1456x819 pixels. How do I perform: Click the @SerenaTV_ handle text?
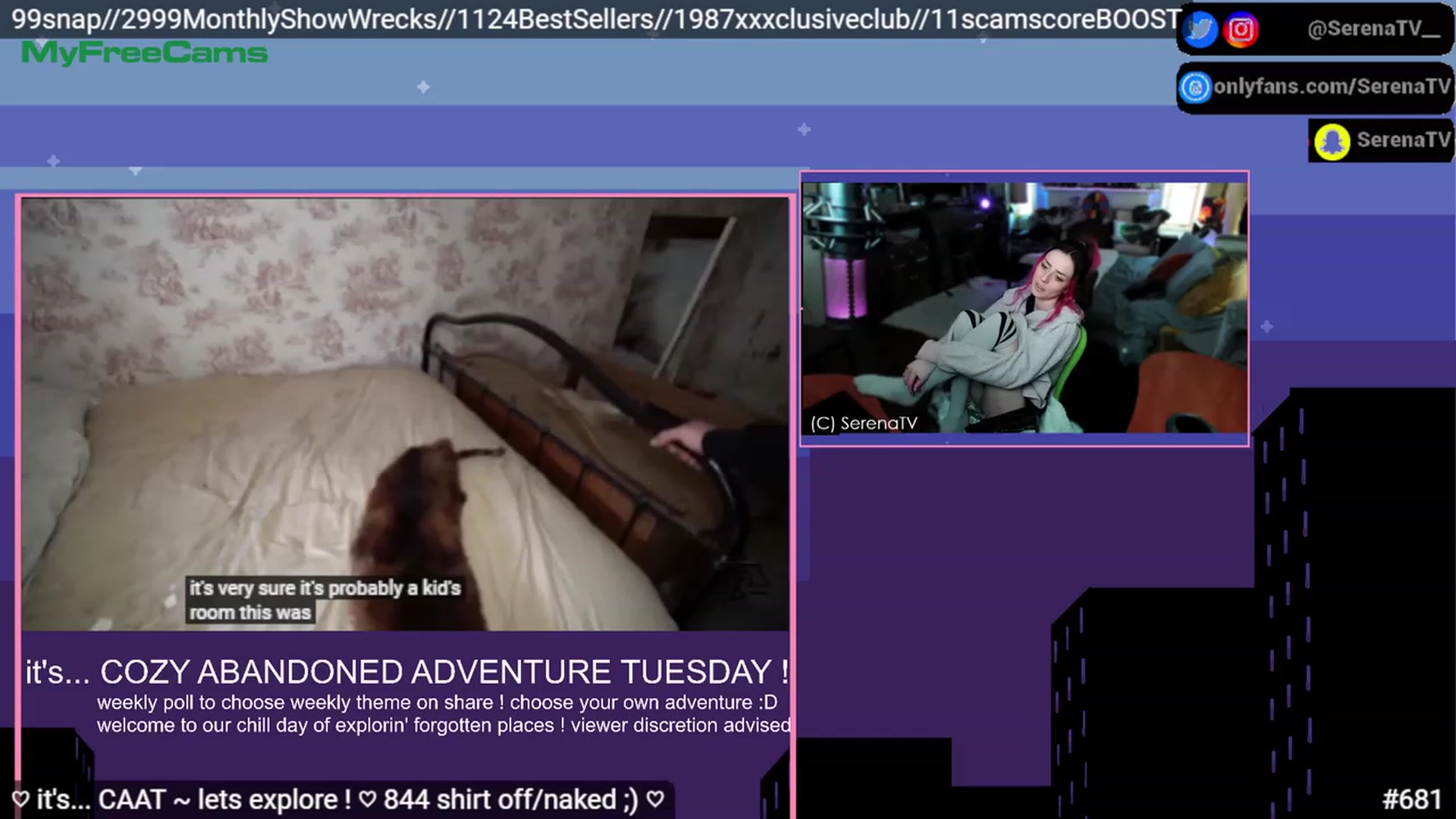pos(1373,30)
